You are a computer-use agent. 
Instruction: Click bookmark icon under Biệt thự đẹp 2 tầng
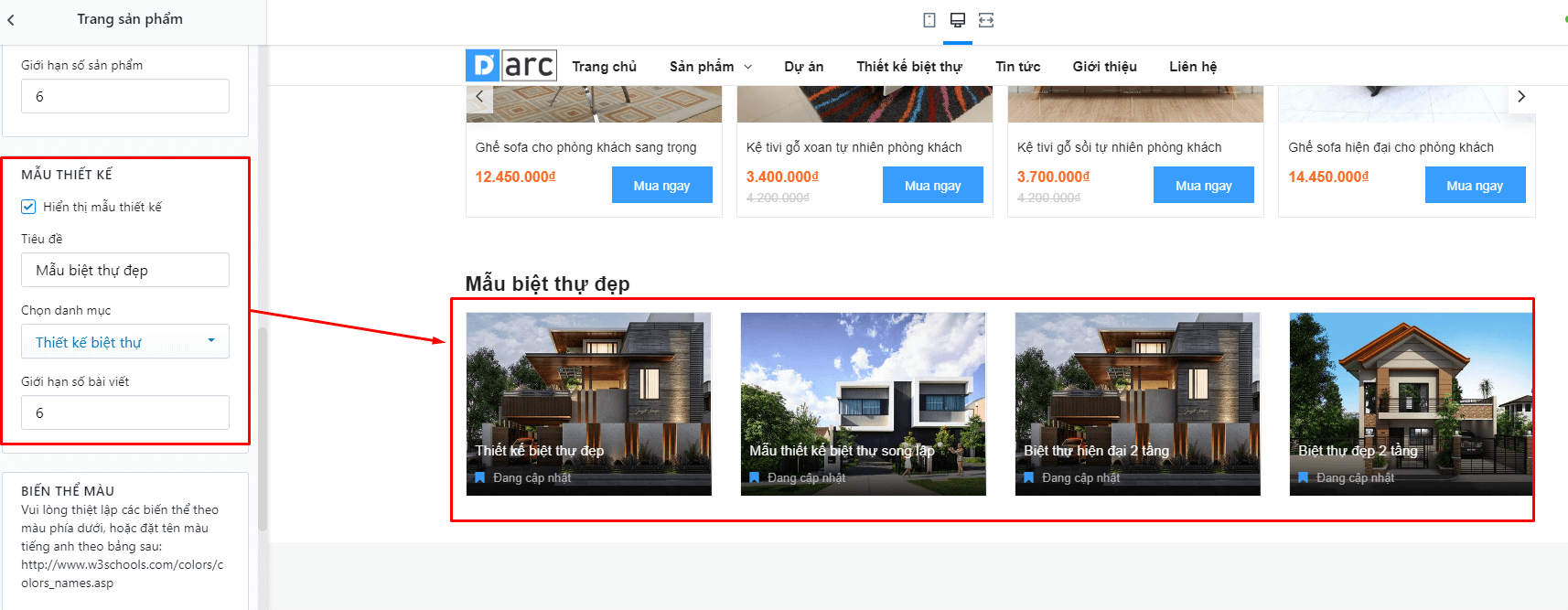[x=1303, y=477]
